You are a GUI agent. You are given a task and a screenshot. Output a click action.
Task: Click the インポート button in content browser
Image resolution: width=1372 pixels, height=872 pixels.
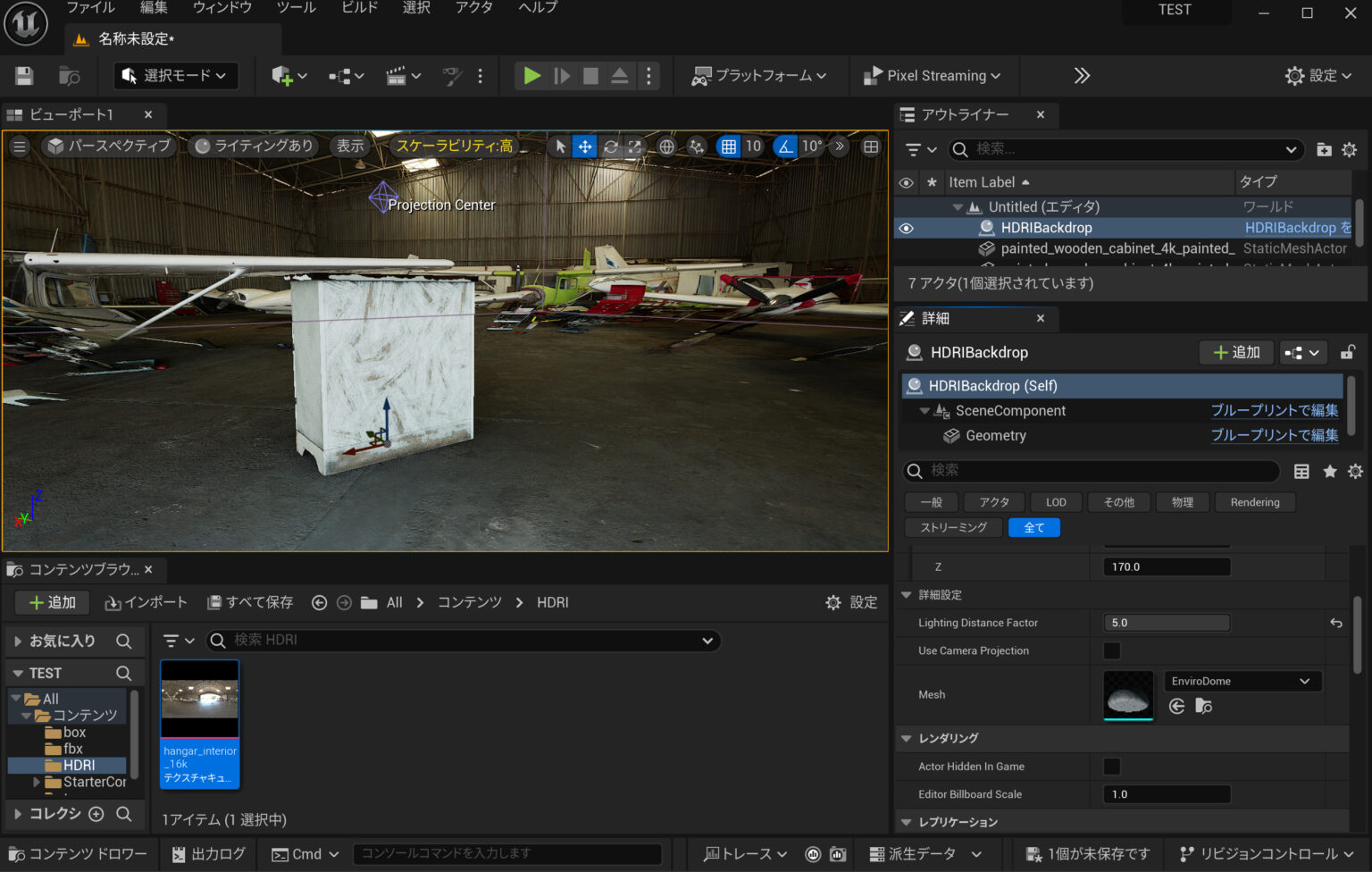(146, 602)
